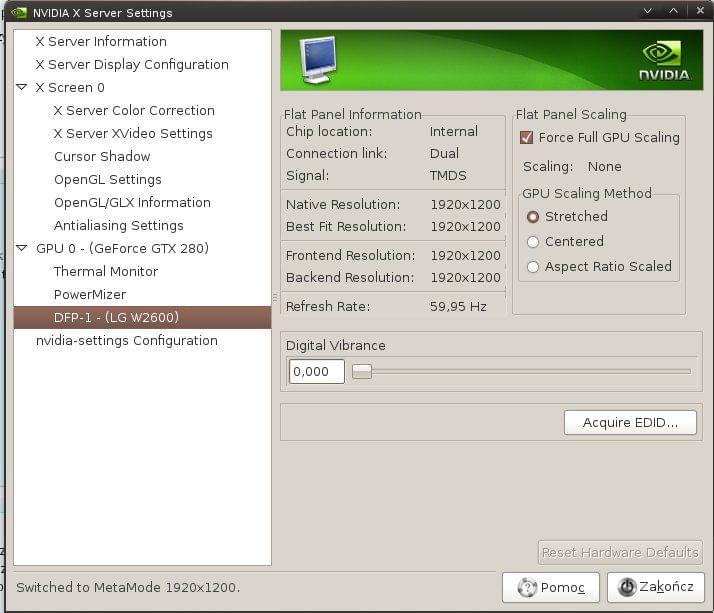Click the Pomoc help button label

click(x=562, y=587)
